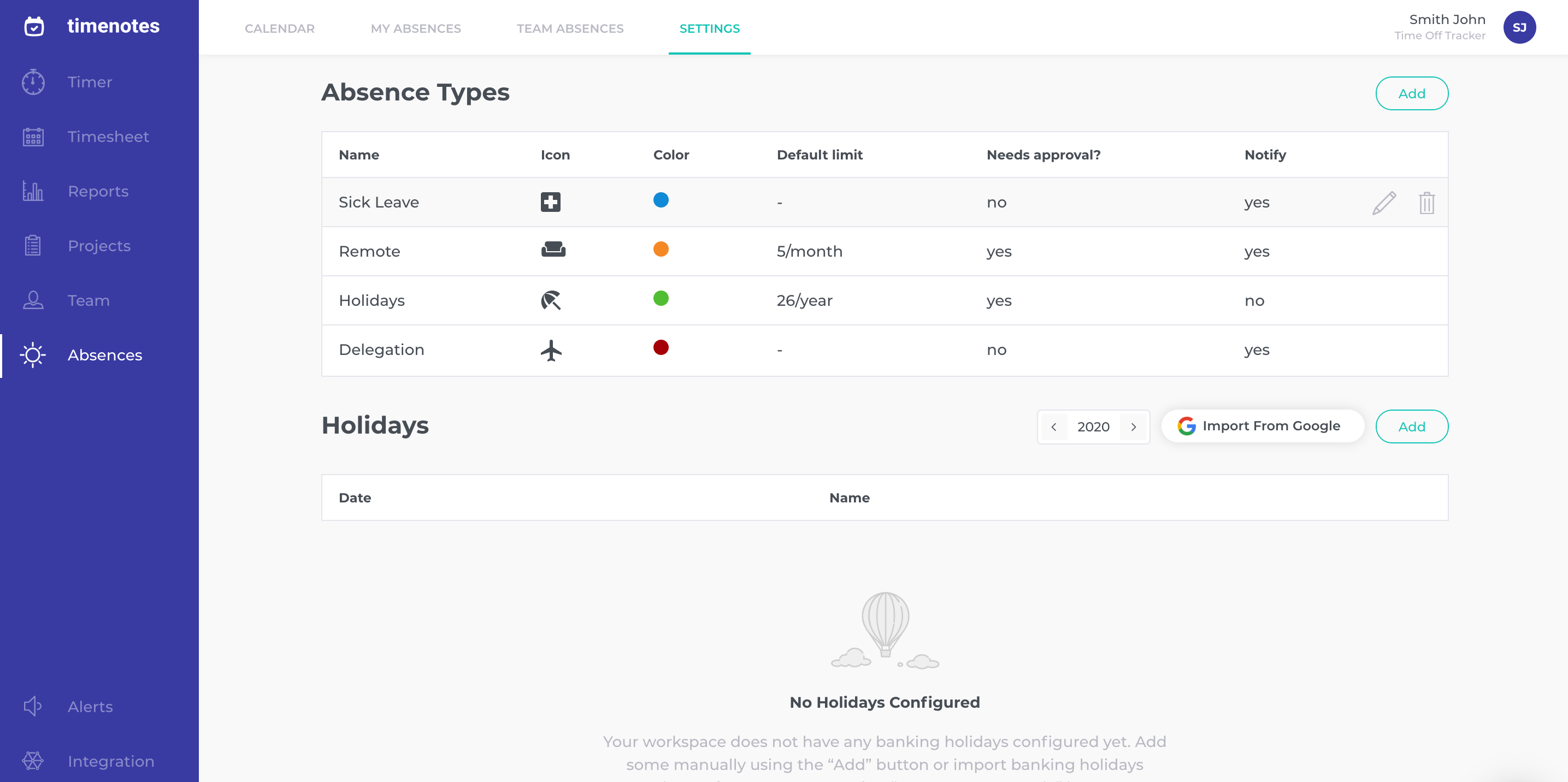Open the Team sidebar section

tap(89, 301)
